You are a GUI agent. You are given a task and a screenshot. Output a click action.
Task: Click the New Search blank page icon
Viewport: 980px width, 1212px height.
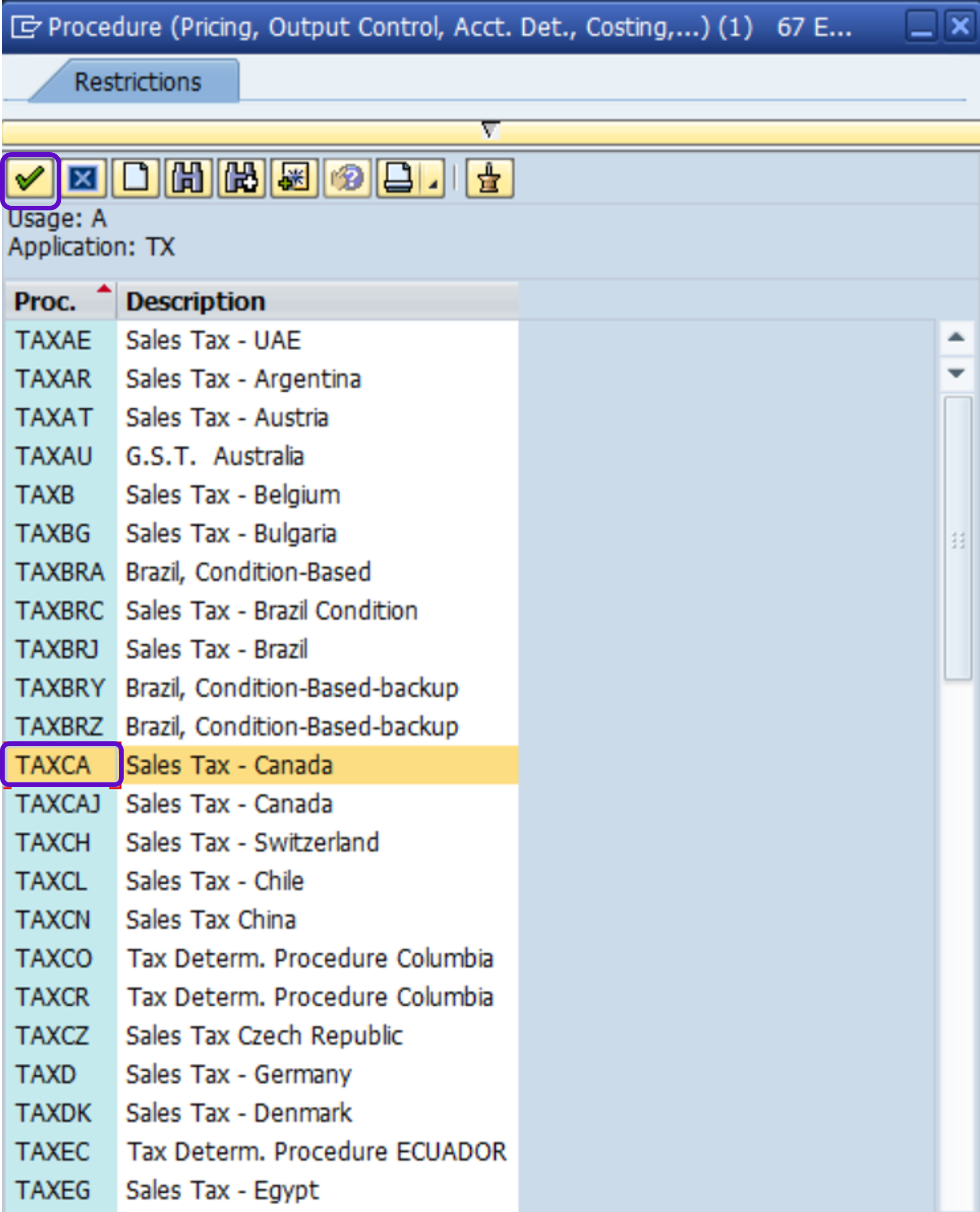coord(136,179)
